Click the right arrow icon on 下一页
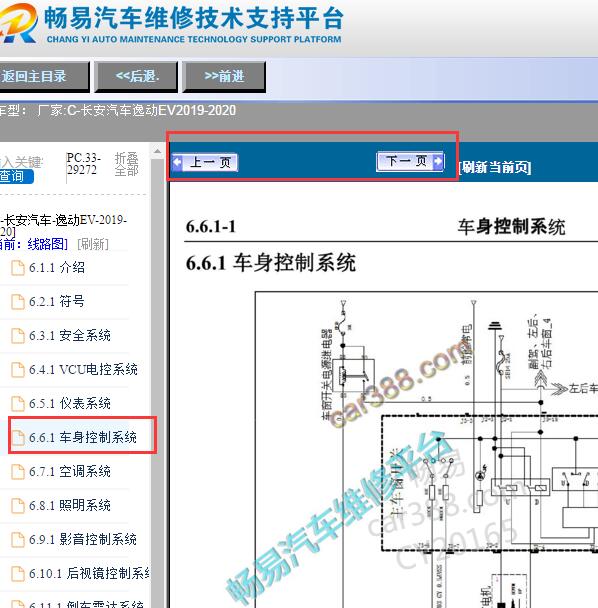Viewport: 598px width, 608px height. (438, 161)
